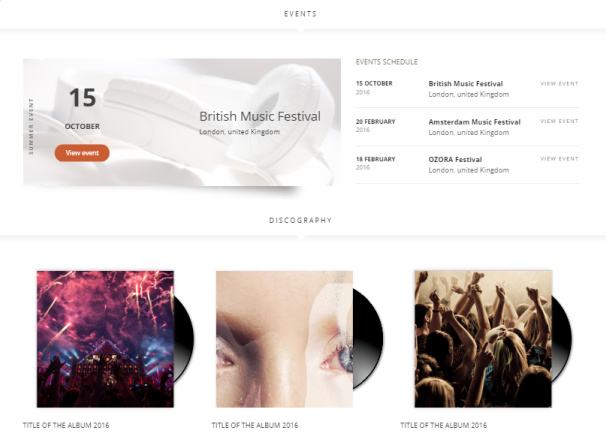606x437 pixels.
Task: Click the third album title text
Action: click(443, 425)
